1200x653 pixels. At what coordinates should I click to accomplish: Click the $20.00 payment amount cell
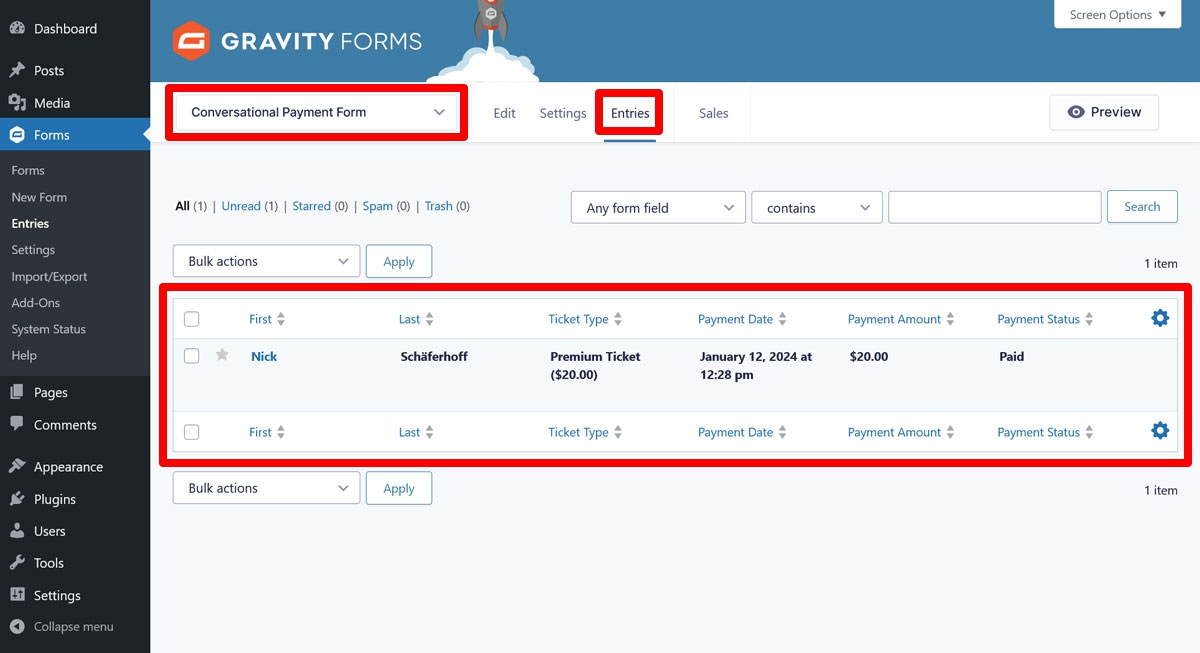coord(869,356)
